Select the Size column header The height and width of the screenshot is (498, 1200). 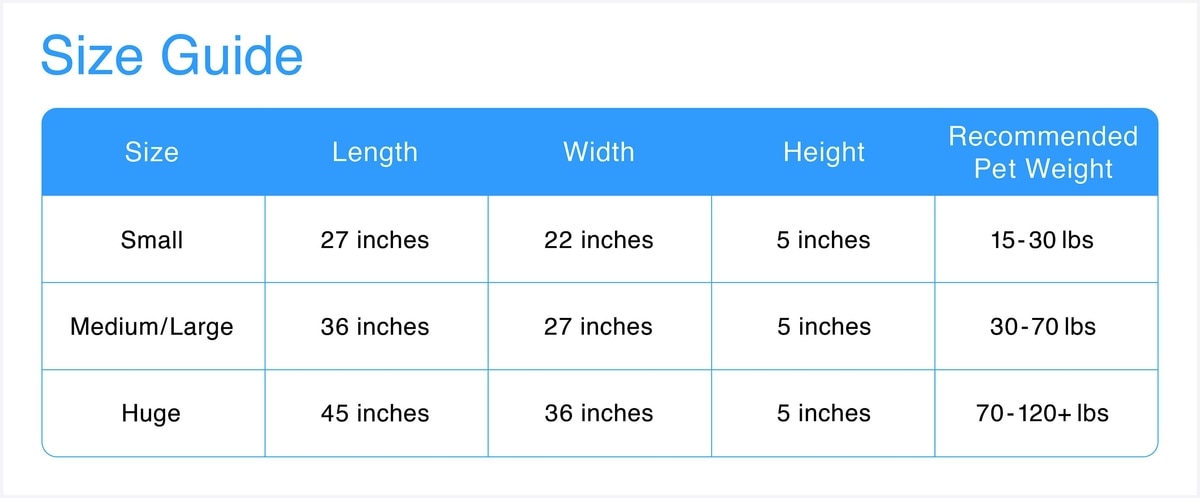tap(152, 152)
